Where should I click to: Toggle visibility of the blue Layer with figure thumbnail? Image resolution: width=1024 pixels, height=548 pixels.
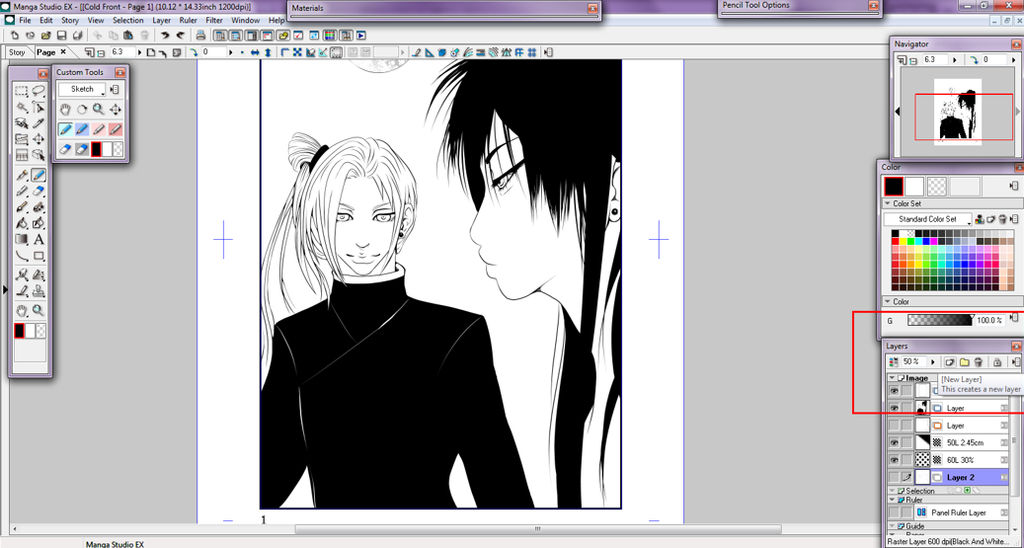coord(894,408)
